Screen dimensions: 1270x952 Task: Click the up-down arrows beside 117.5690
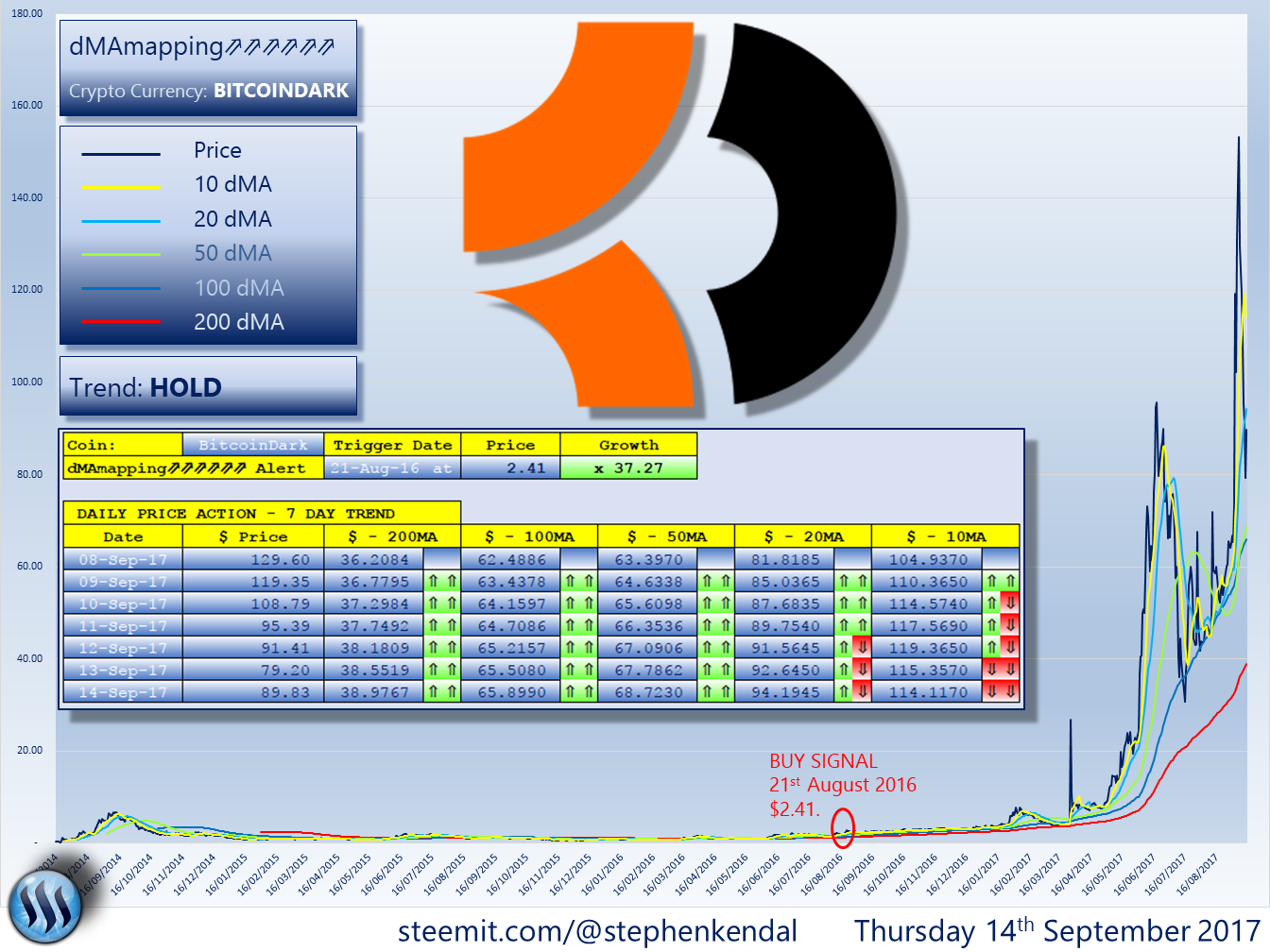(x=1001, y=626)
